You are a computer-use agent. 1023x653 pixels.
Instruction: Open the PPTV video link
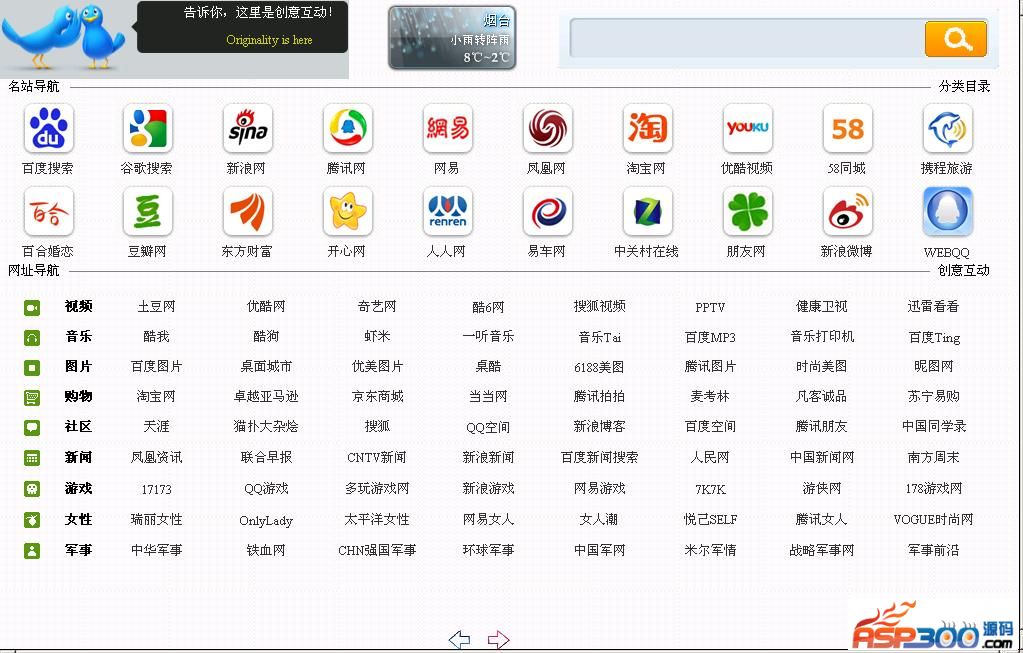(710, 307)
